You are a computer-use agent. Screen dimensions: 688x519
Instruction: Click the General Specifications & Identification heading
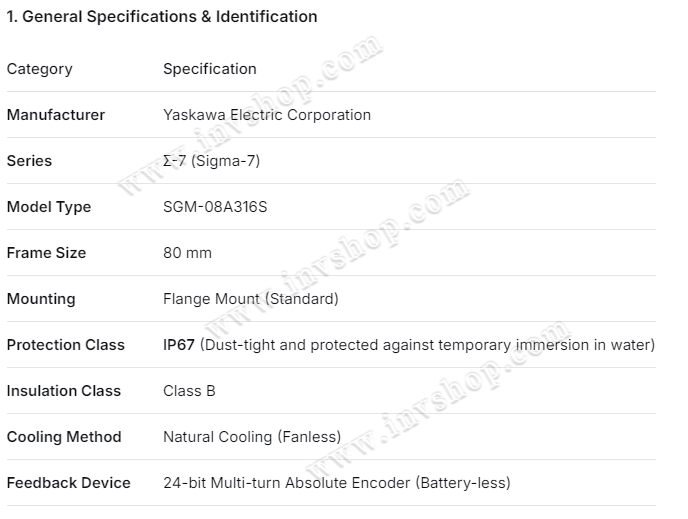pyautogui.click(x=162, y=17)
